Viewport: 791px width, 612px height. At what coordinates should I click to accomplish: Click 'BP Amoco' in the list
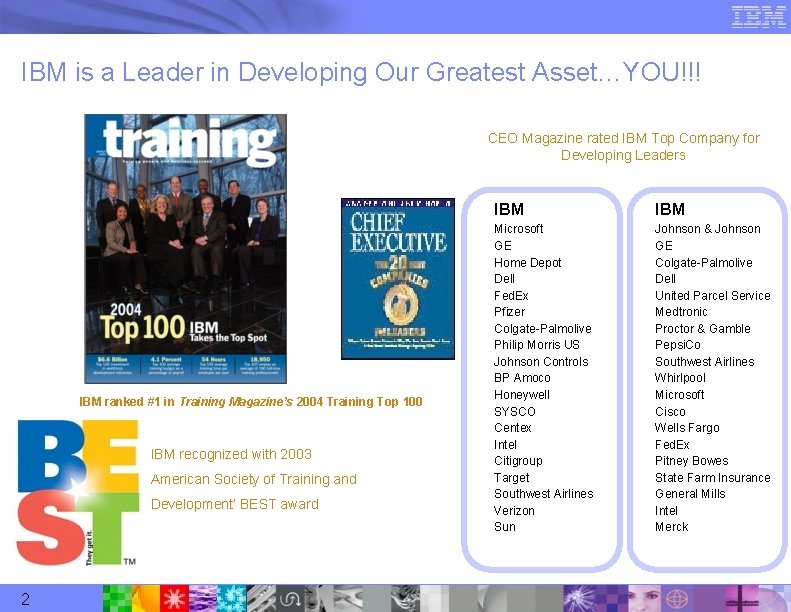pos(522,378)
